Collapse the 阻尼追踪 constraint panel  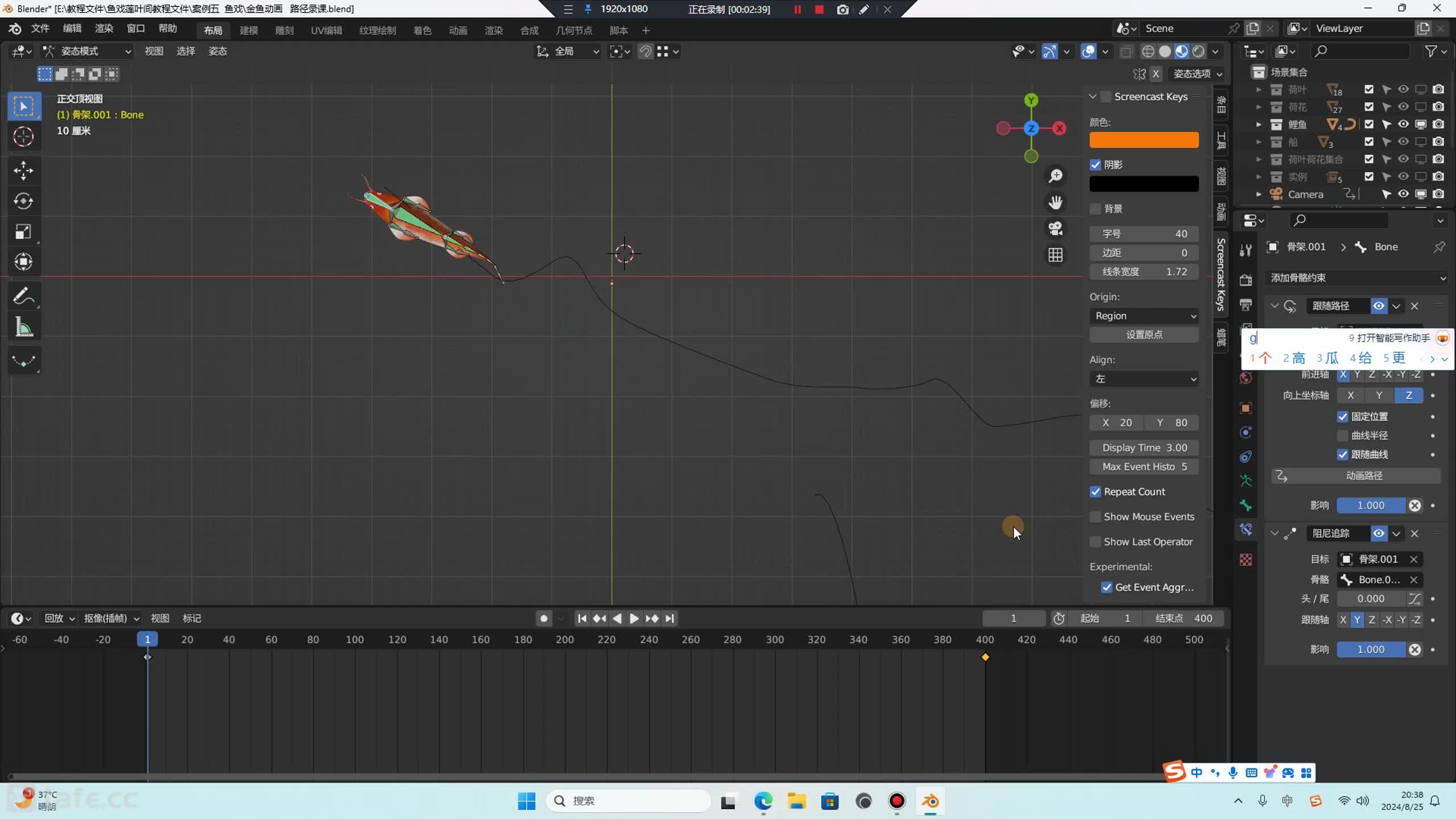pos(1275,533)
